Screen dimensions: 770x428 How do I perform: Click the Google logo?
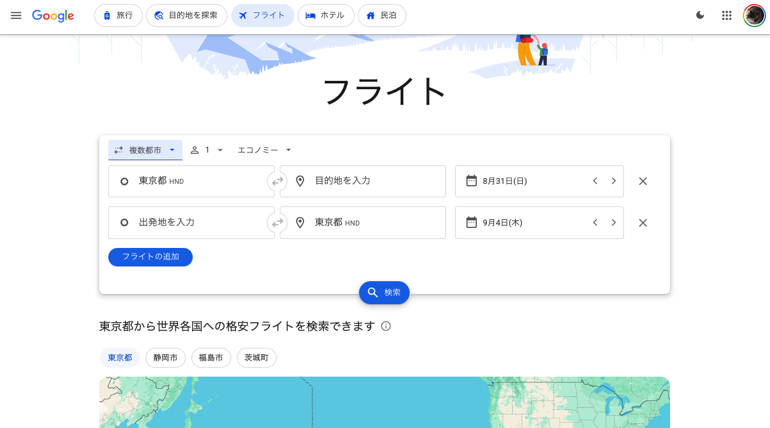(x=53, y=16)
